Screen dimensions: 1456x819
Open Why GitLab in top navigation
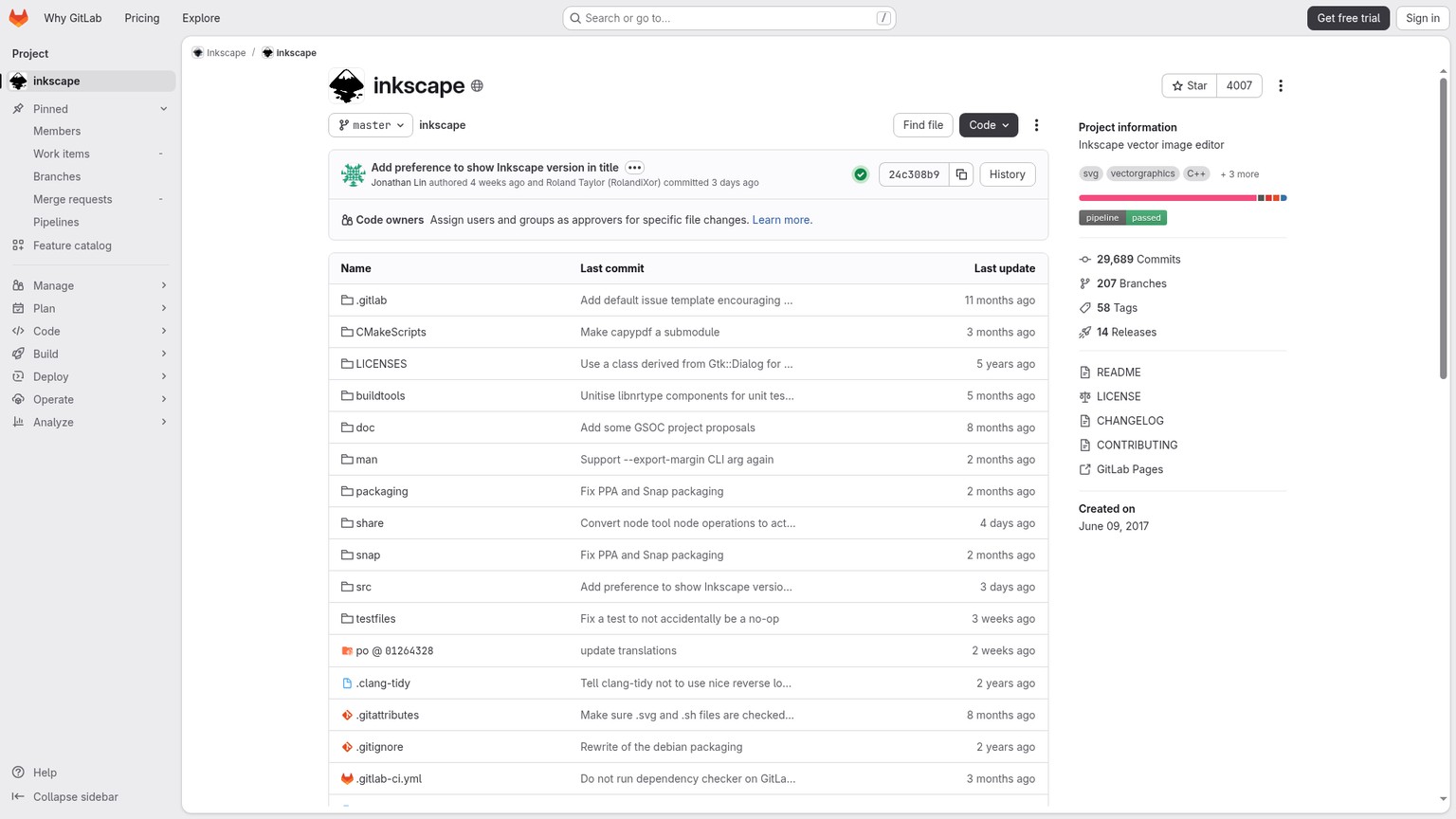click(73, 18)
